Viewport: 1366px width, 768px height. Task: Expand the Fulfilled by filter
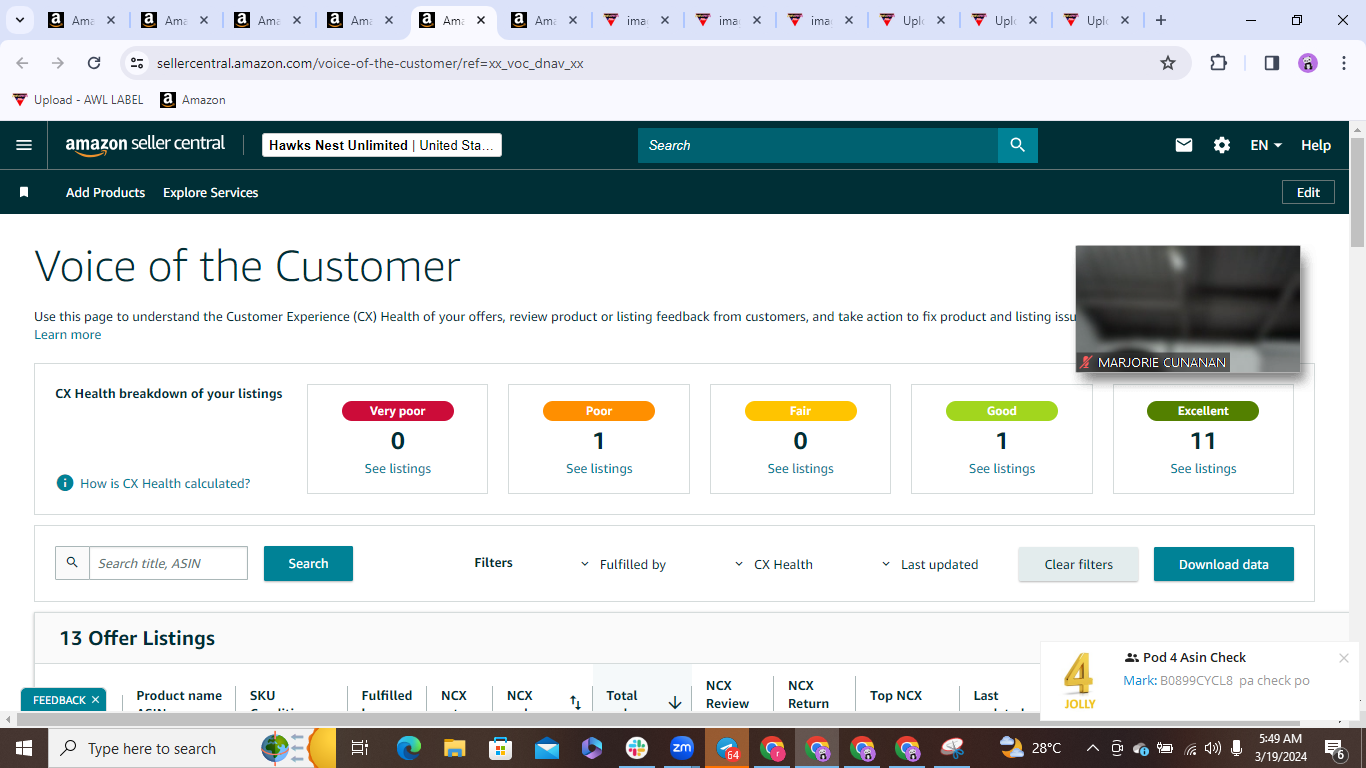tap(623, 564)
